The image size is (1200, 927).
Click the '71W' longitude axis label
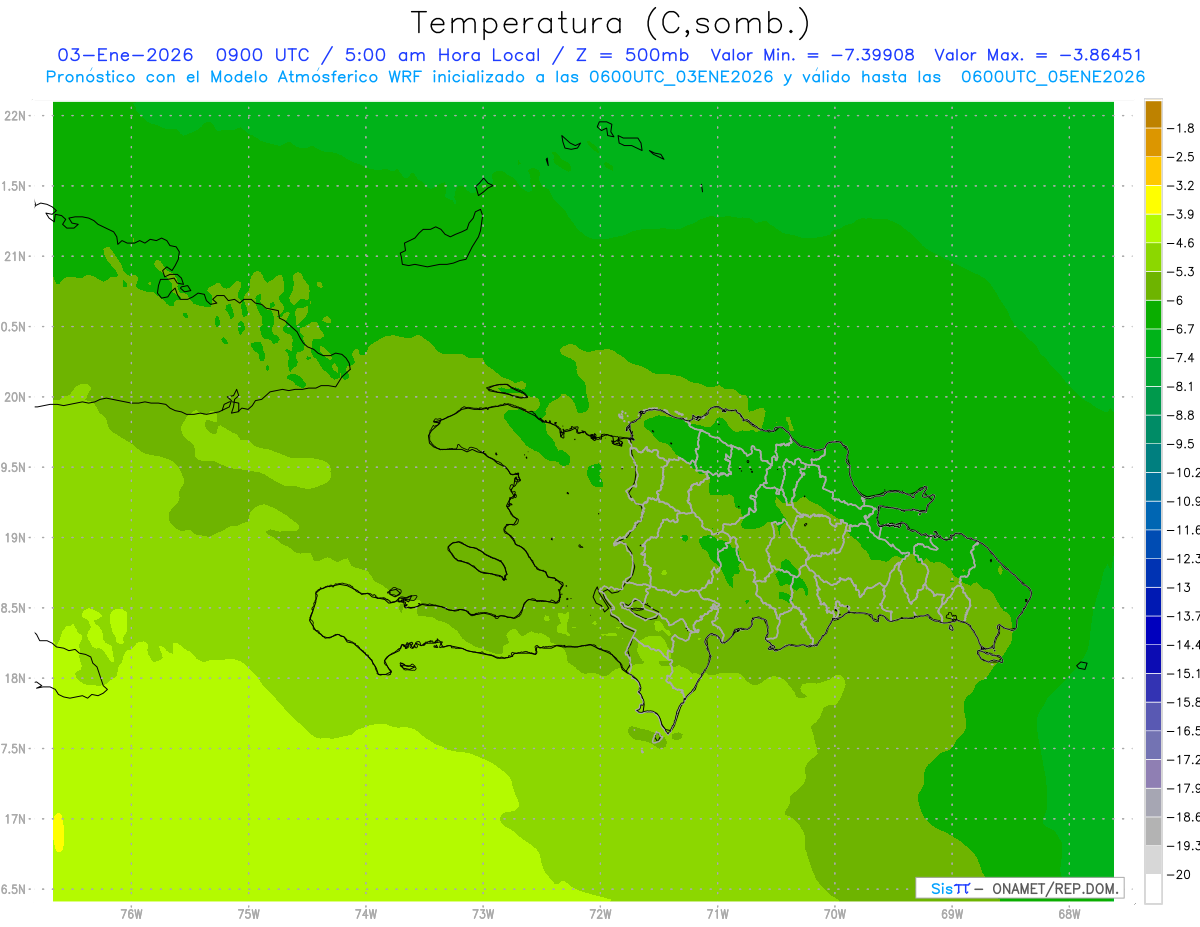pyautogui.click(x=717, y=913)
